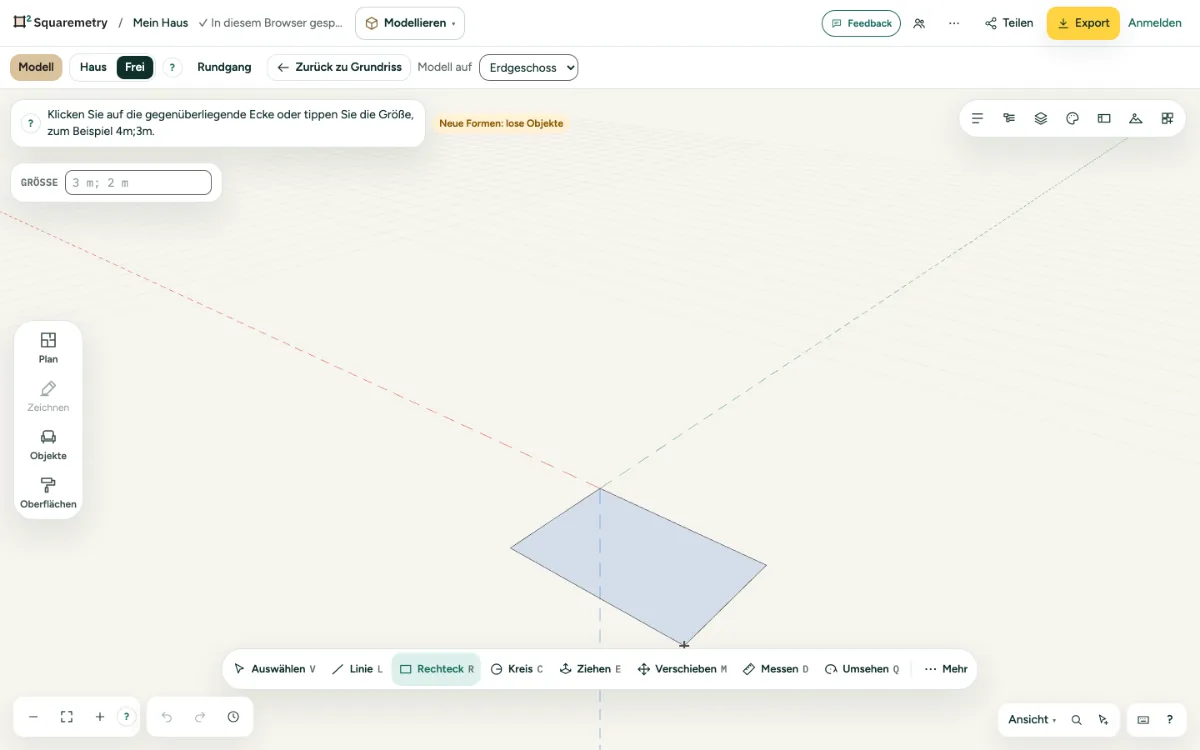Screen dimensions: 1200x750
Task: Redo the undone action
Action: pyautogui.click(x=200, y=717)
